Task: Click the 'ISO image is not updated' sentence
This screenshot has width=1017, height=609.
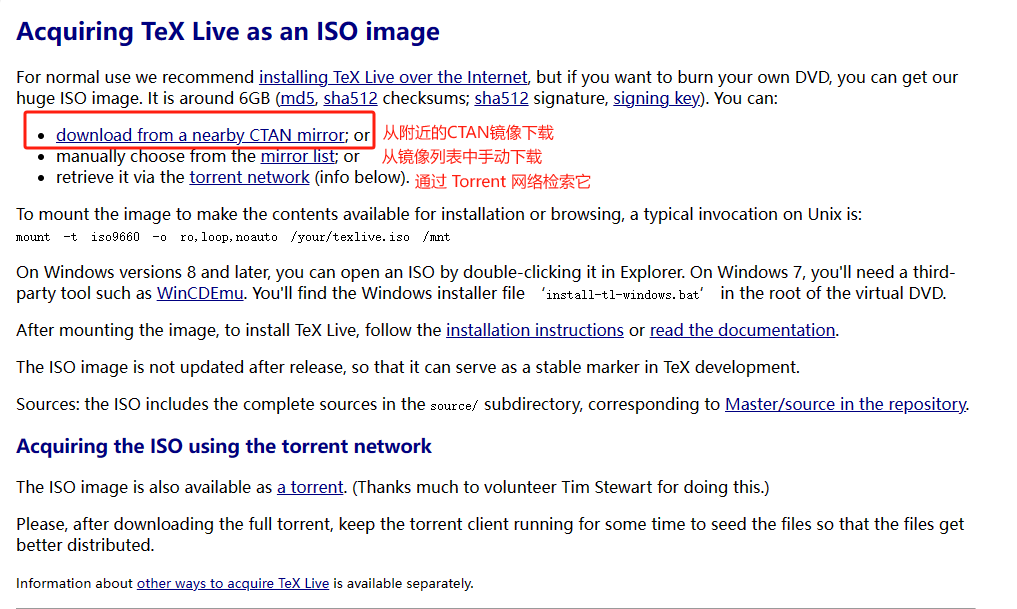Action: tap(408, 367)
